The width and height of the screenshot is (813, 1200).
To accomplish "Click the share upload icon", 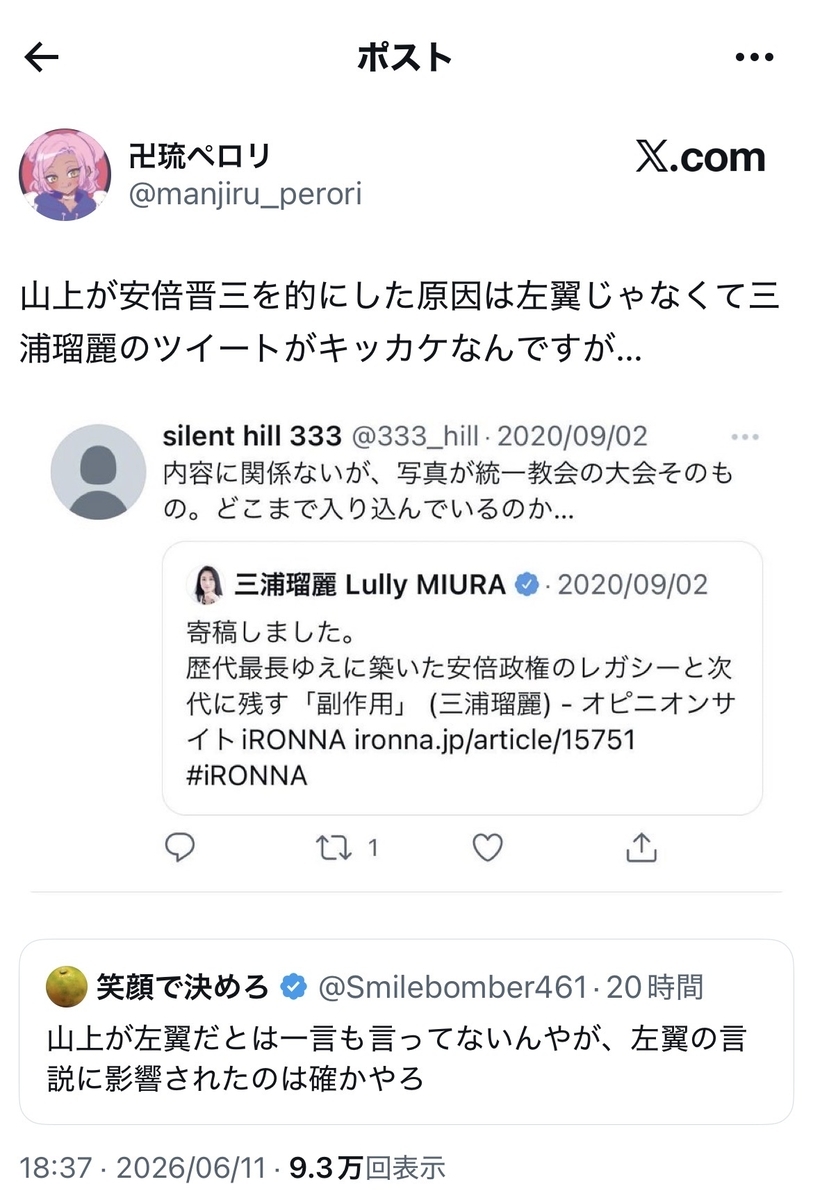I will click(640, 848).
